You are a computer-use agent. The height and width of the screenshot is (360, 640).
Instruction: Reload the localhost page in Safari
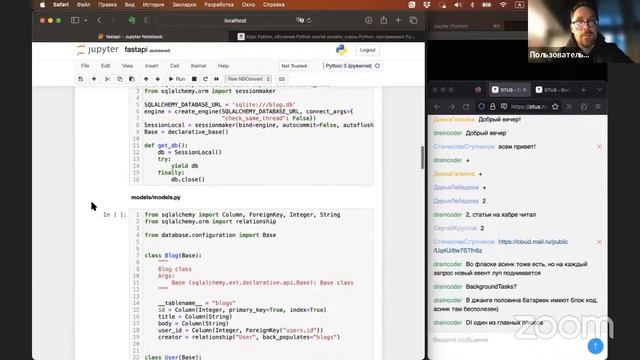pyautogui.click(x=309, y=20)
